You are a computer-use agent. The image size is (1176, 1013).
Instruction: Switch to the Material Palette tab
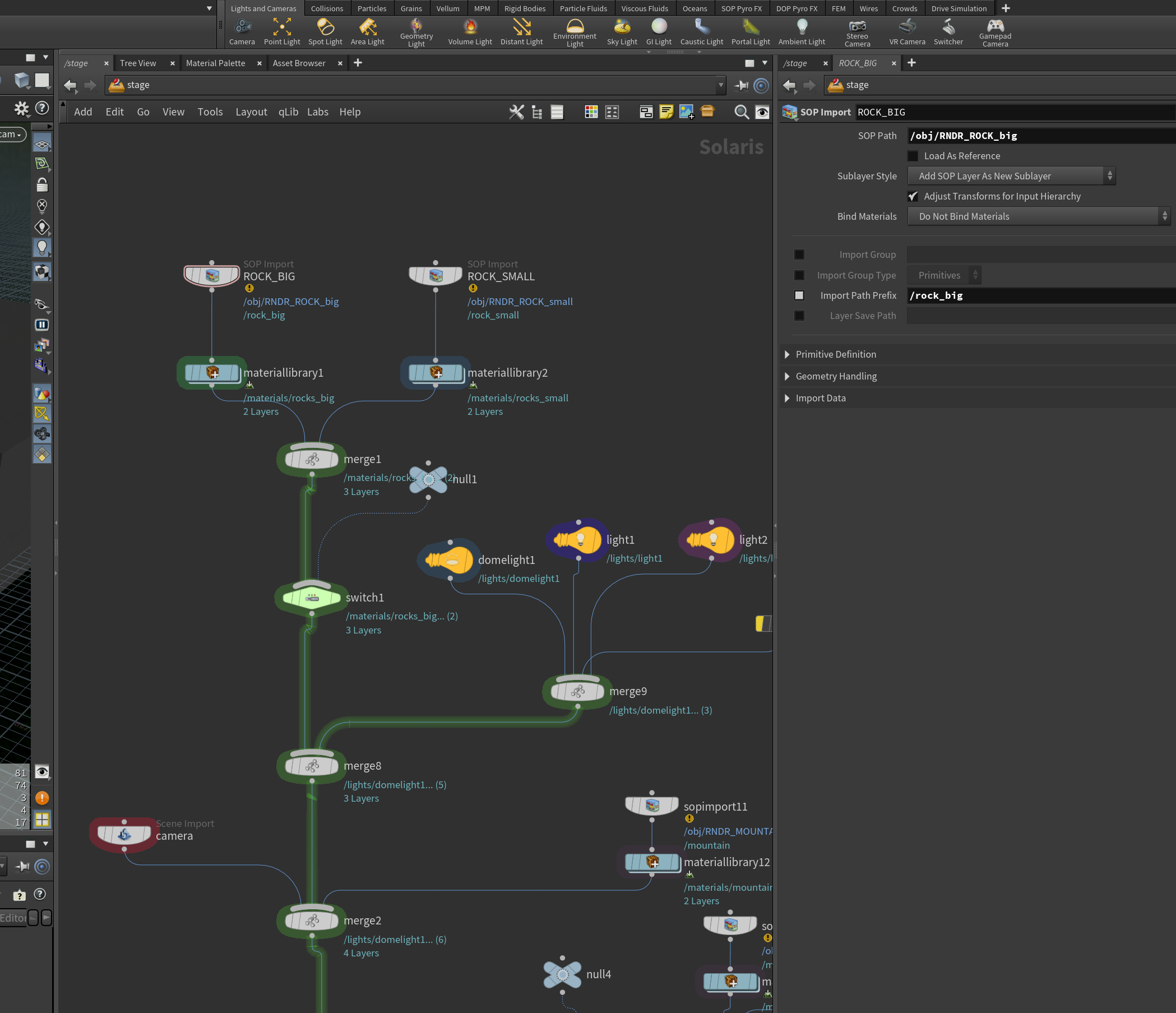pos(216,63)
